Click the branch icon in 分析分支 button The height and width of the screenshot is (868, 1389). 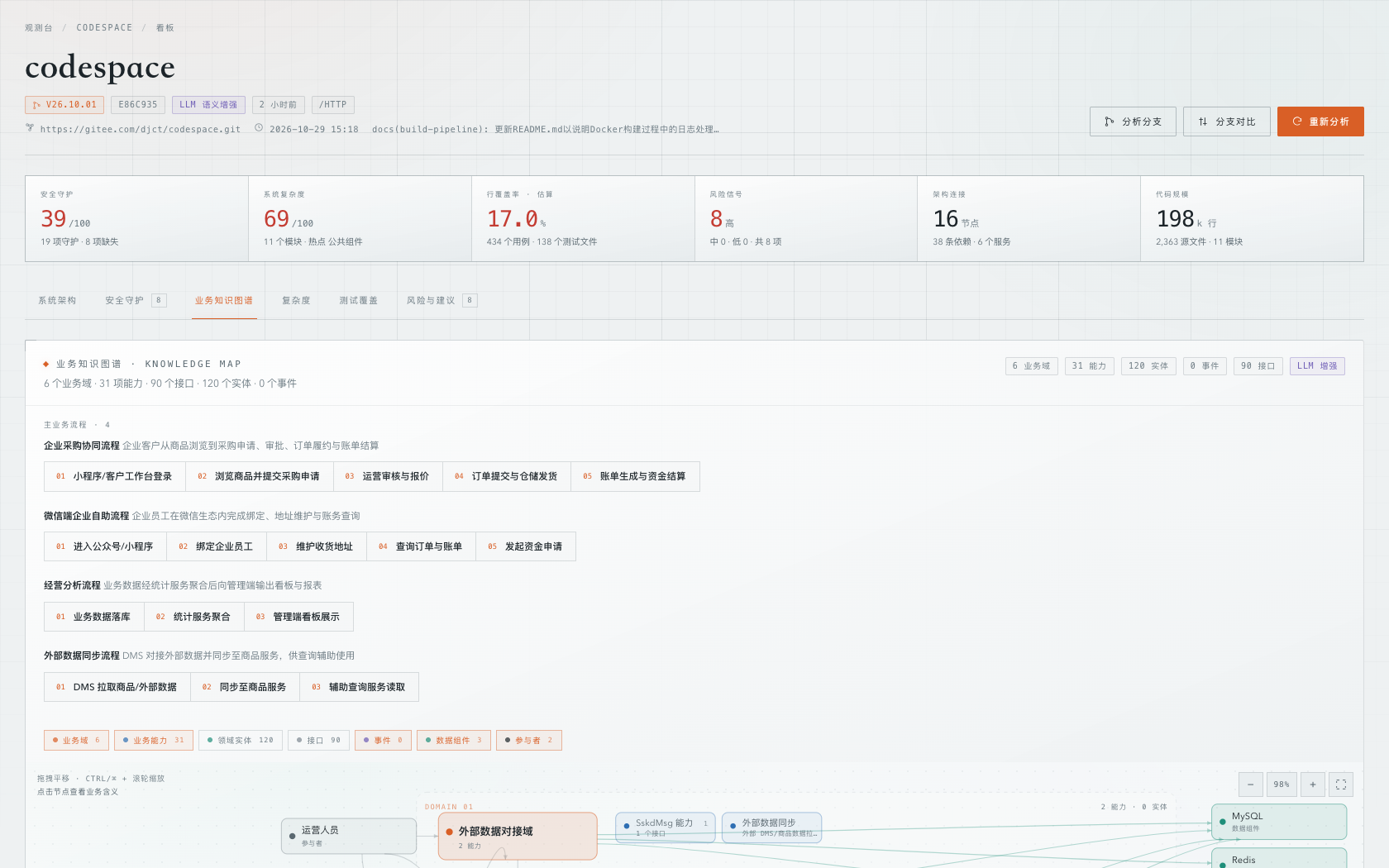pos(1109,122)
